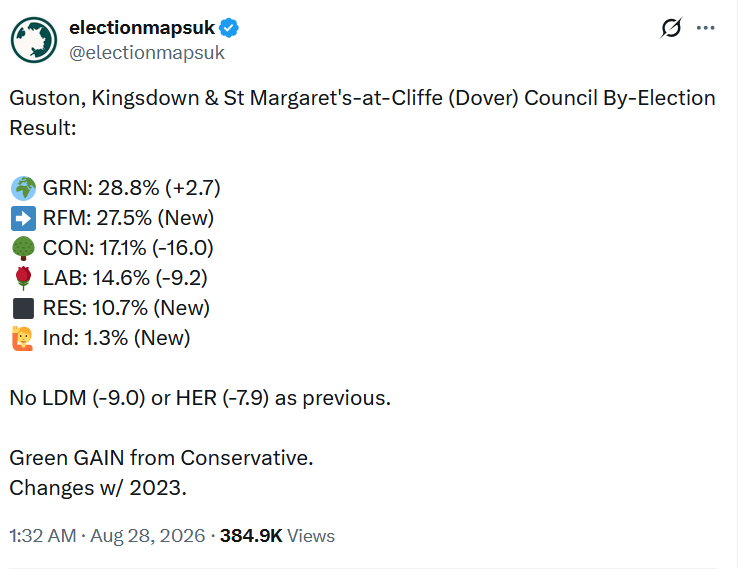This screenshot has height=569, width=741.
Task: Click the electionmapsuk display name
Action: pyautogui.click(x=142, y=28)
